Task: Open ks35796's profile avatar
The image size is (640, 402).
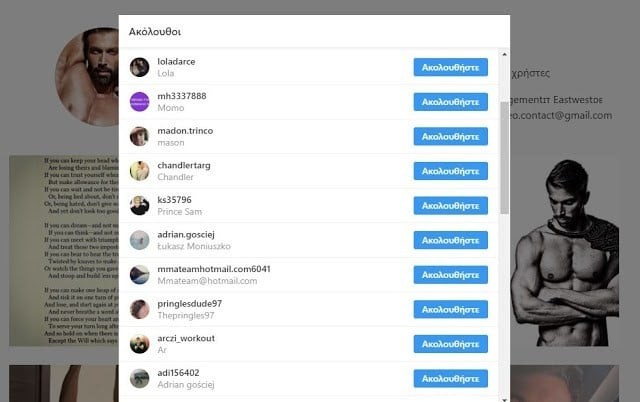Action: (x=140, y=206)
